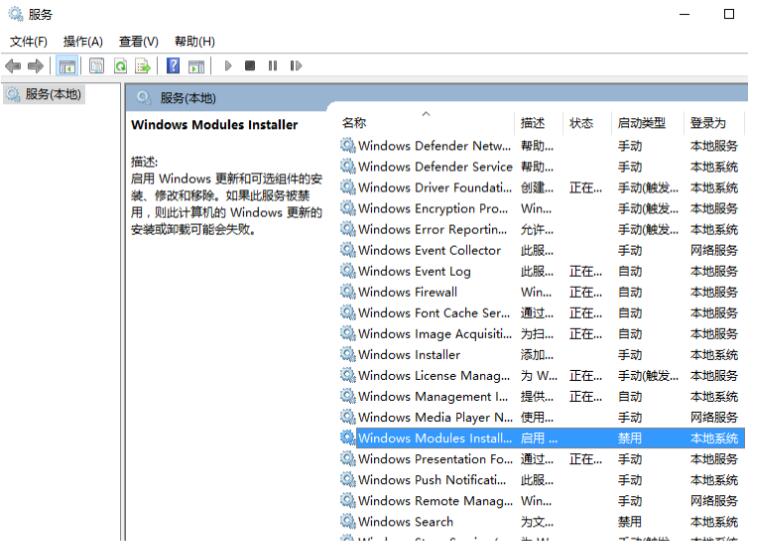This screenshot has height=550, width=762.
Task: Open the 查看(V) menu
Action: point(138,40)
